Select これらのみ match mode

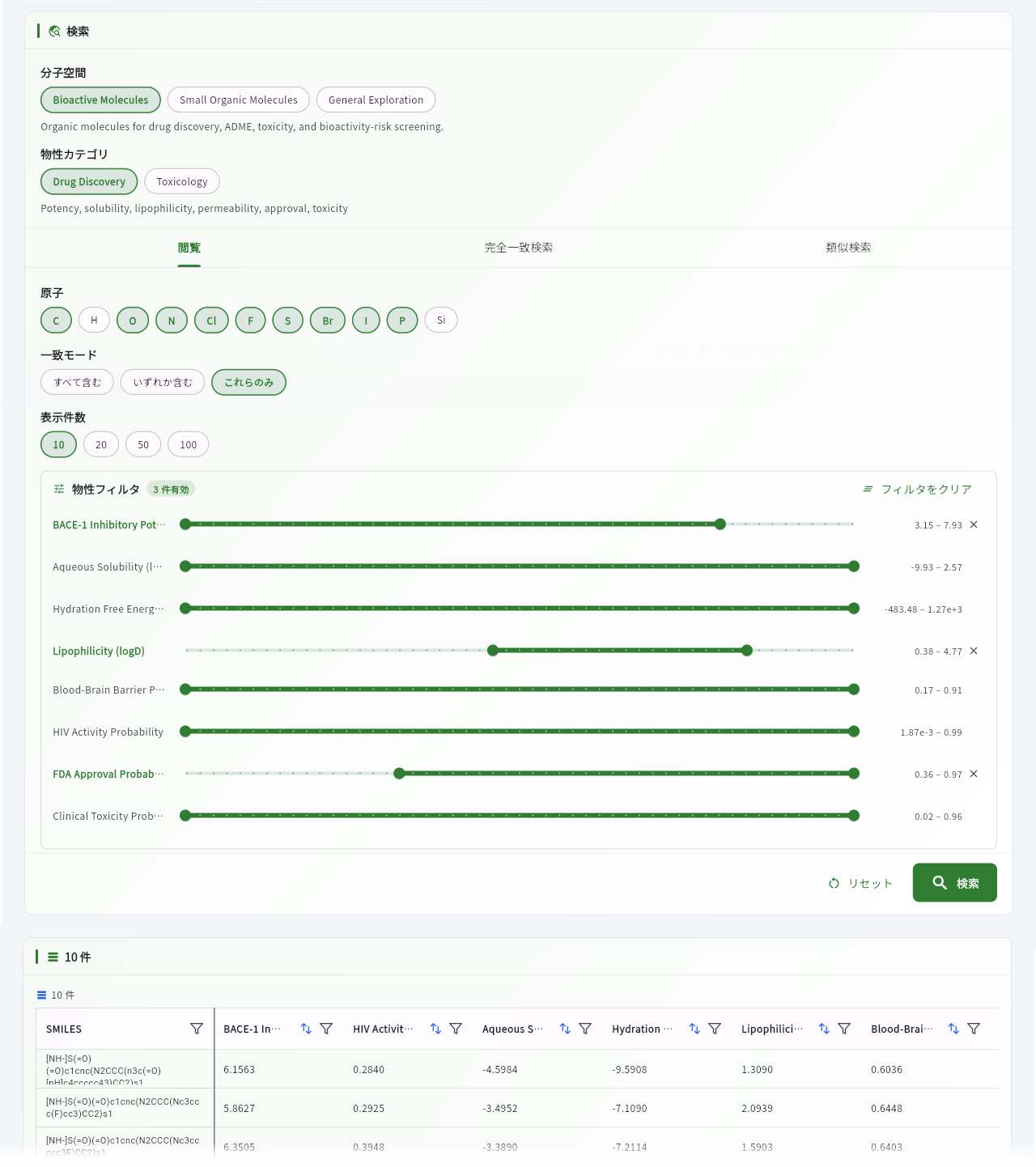249,383
